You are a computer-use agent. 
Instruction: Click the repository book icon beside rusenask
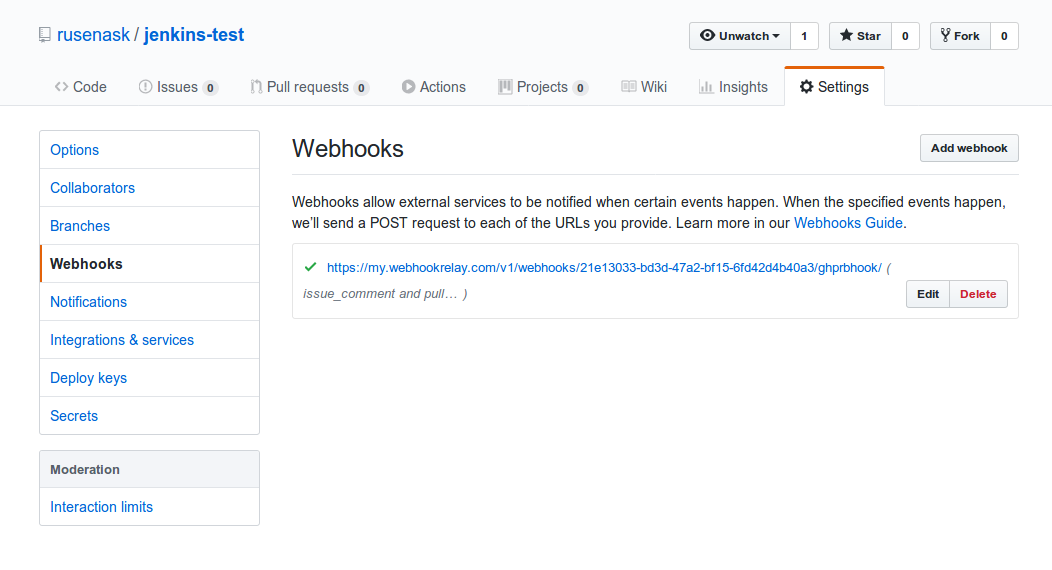pos(44,35)
